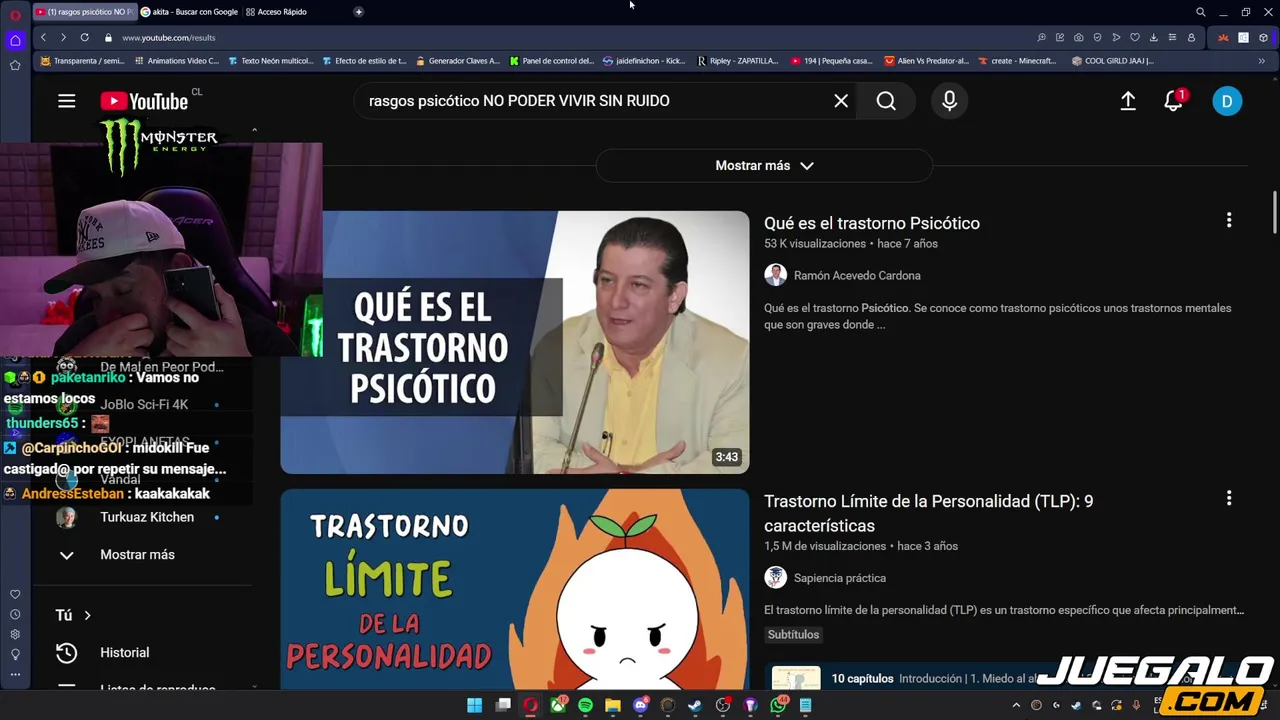
Task: Open the JoBlo Sci-Fi 4K subscription
Action: [144, 405]
